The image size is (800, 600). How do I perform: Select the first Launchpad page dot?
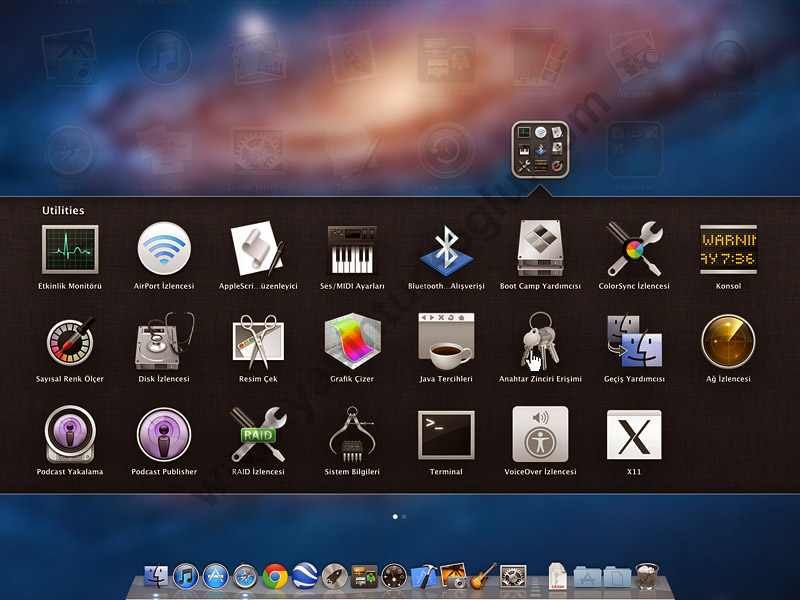click(395, 517)
